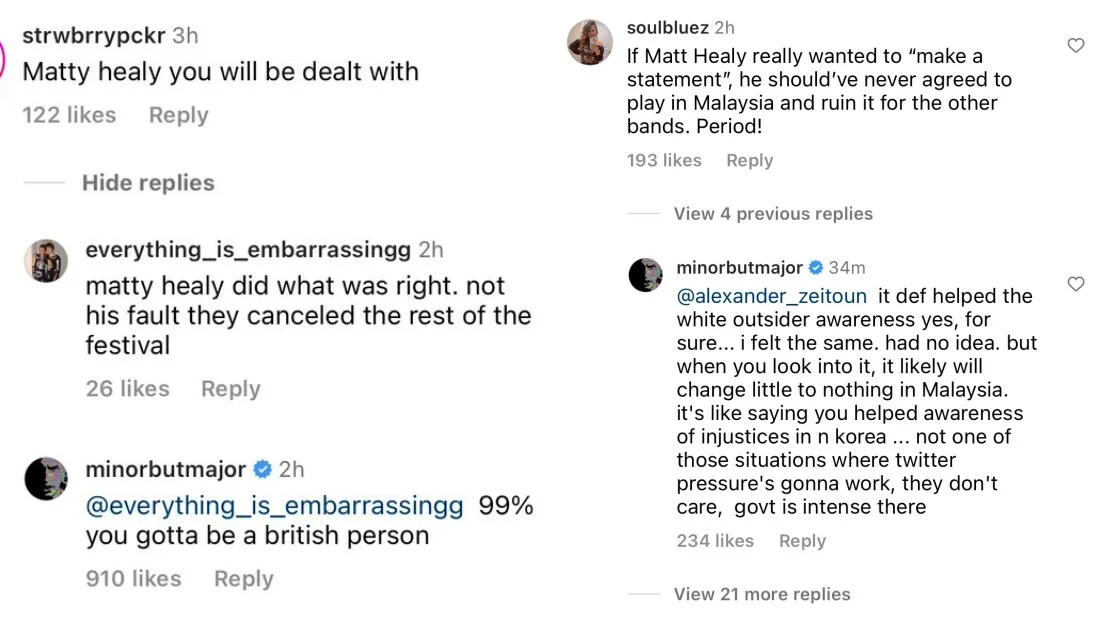Like soulbluez's comment with the heart

point(1076,45)
